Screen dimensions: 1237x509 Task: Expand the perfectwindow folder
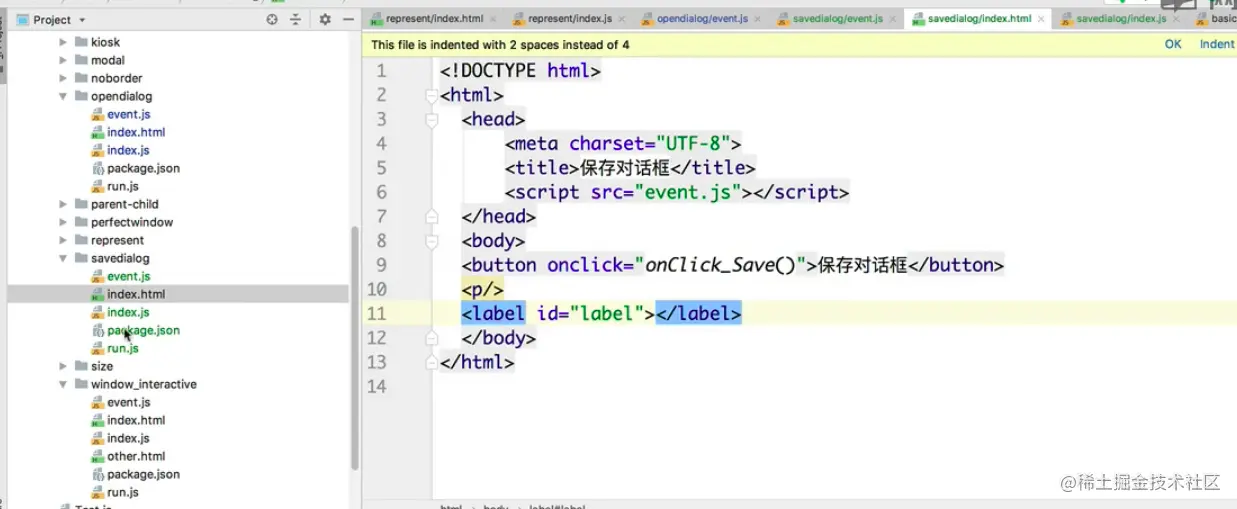[64, 222]
